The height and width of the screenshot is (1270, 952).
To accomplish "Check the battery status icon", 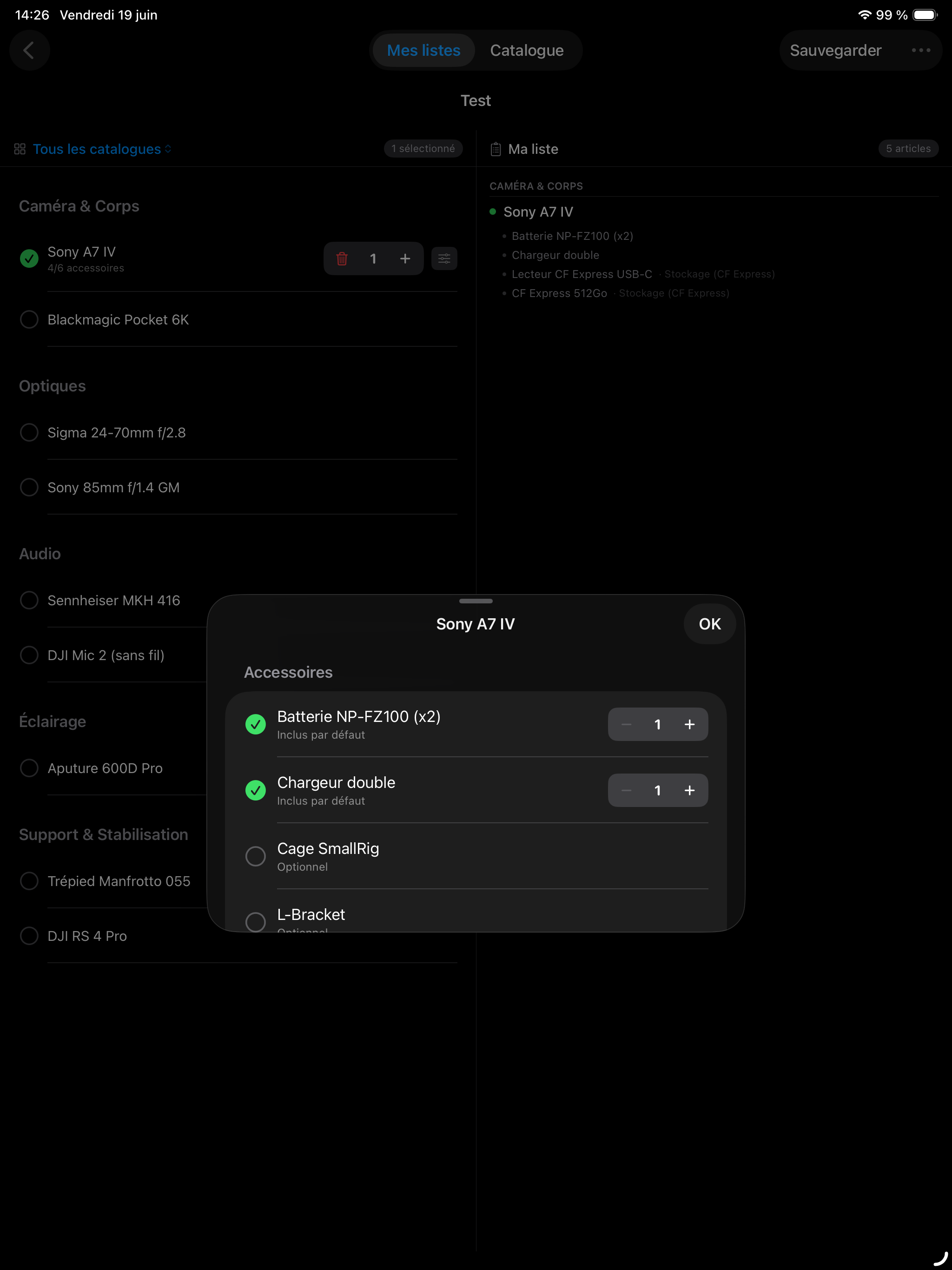I will [x=925, y=15].
